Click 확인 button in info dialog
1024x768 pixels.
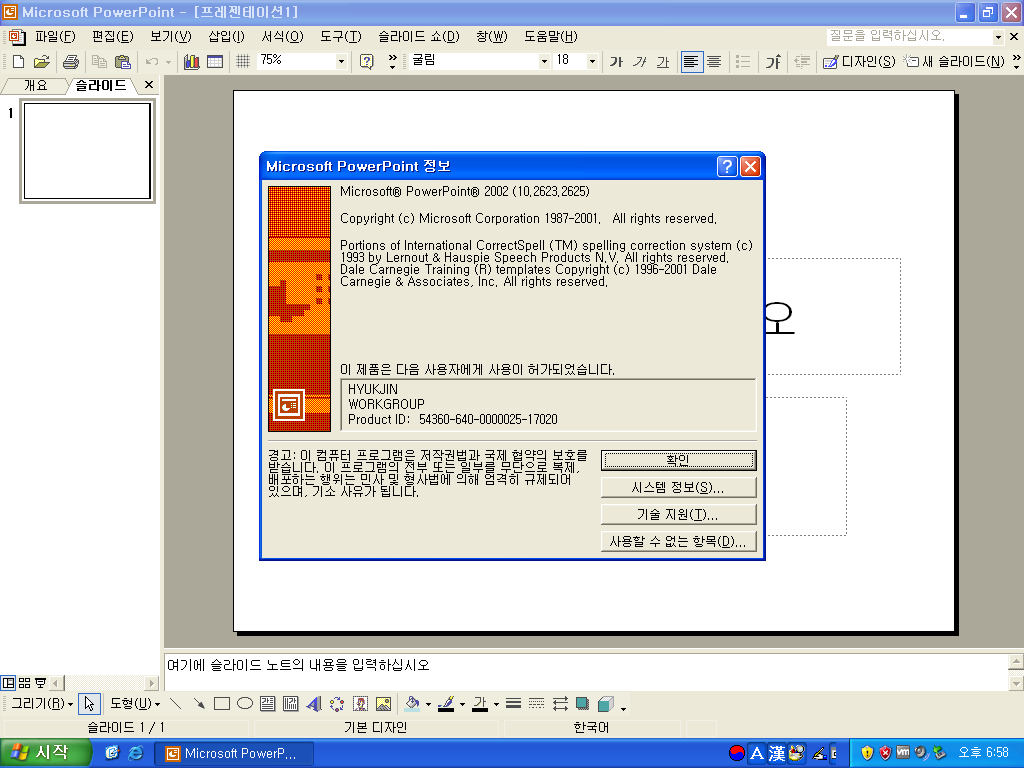click(x=679, y=460)
